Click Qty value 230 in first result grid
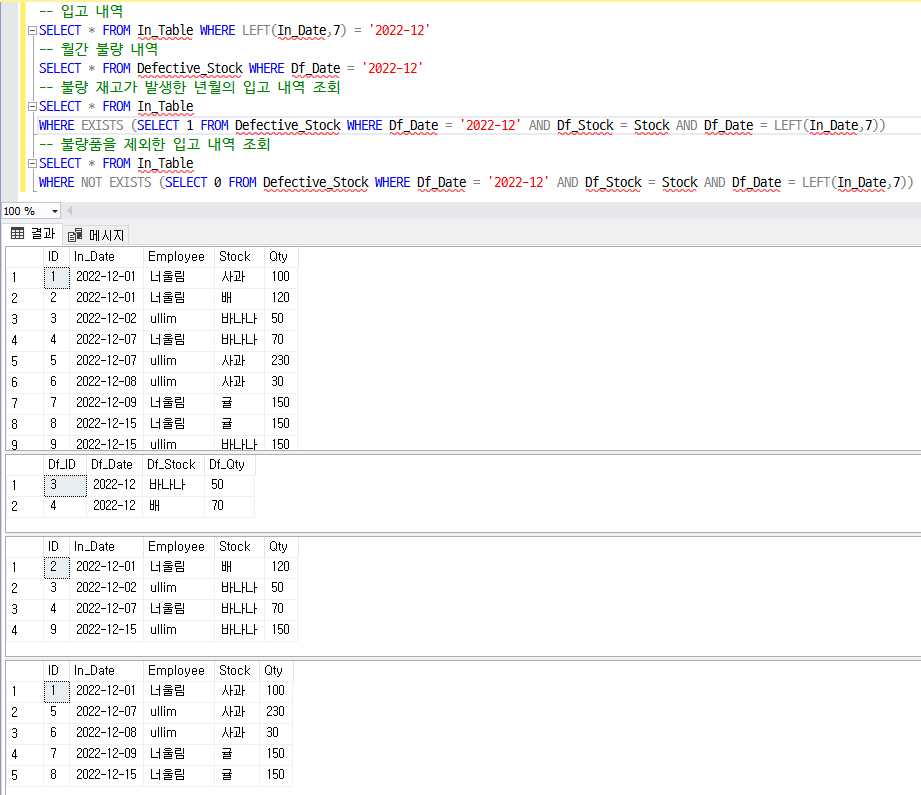 pyautogui.click(x=280, y=361)
